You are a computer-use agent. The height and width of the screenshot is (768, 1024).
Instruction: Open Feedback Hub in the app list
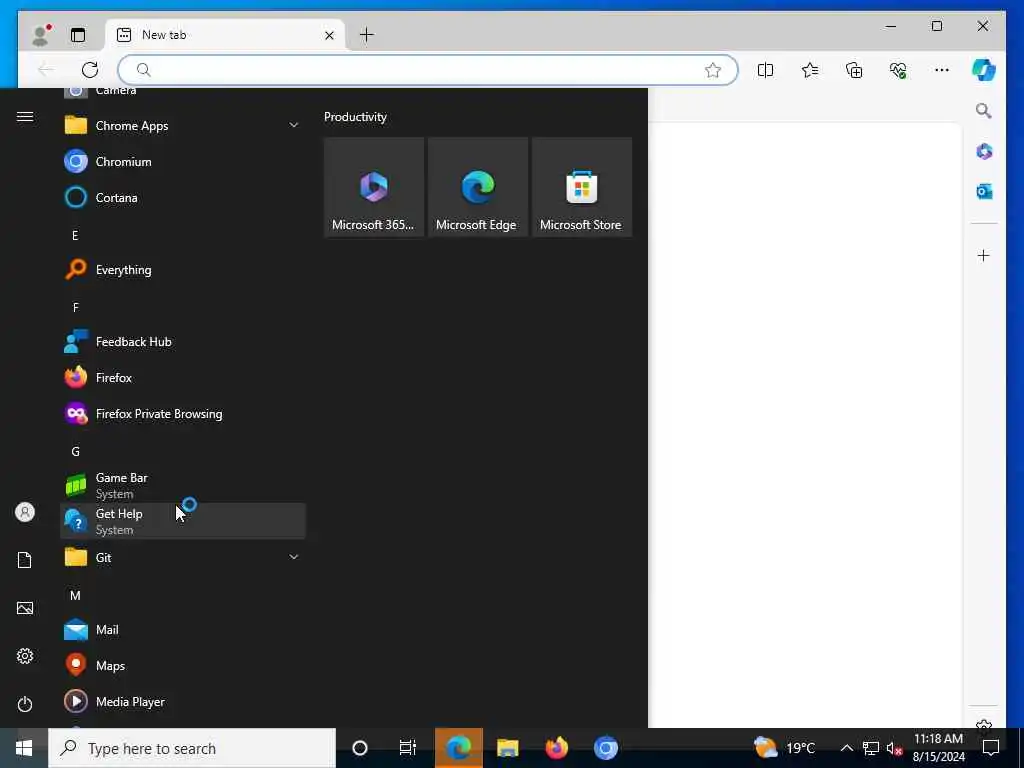[x=183, y=342]
